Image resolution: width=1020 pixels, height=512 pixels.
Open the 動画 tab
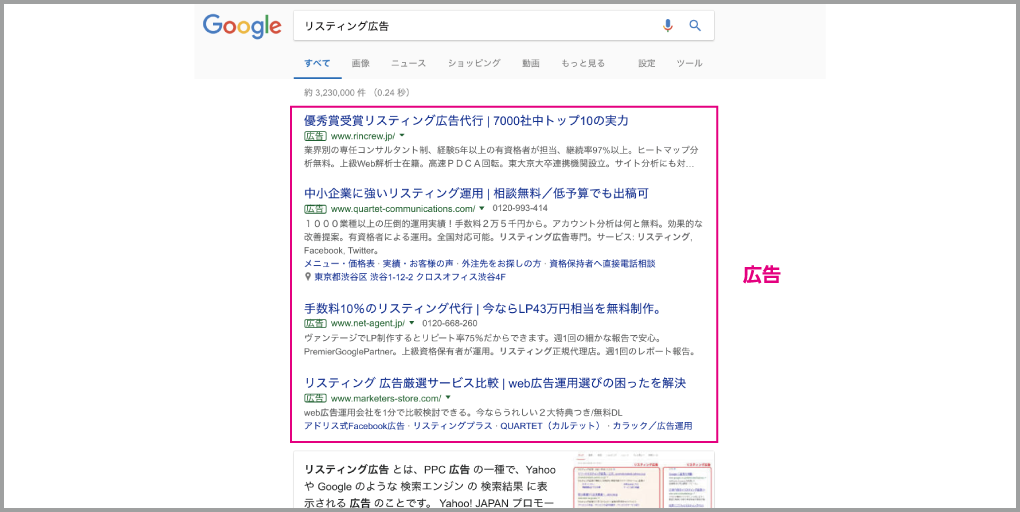(x=531, y=63)
